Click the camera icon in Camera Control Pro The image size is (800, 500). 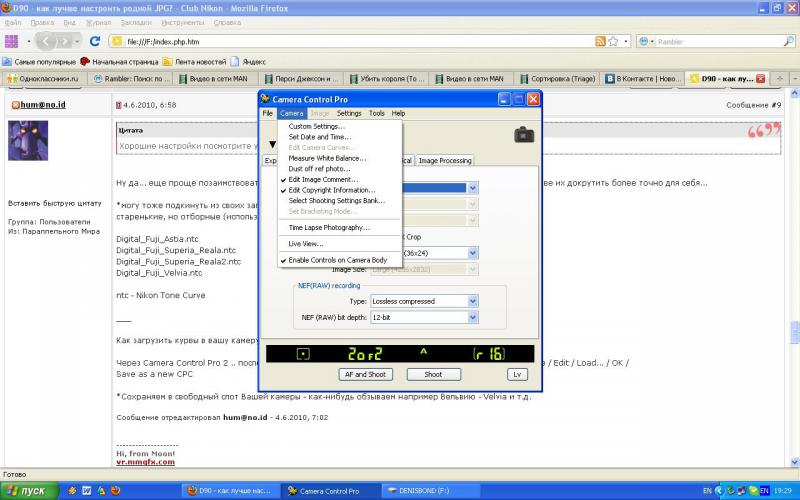point(524,135)
